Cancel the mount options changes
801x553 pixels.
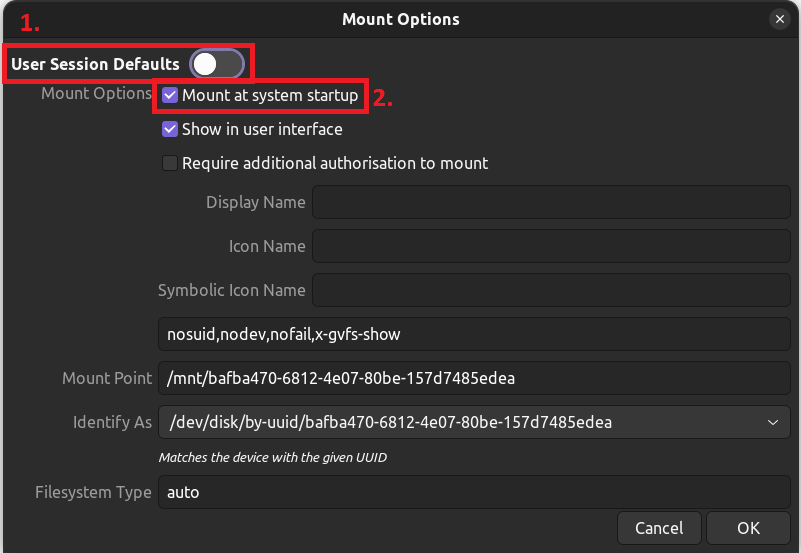tap(659, 528)
